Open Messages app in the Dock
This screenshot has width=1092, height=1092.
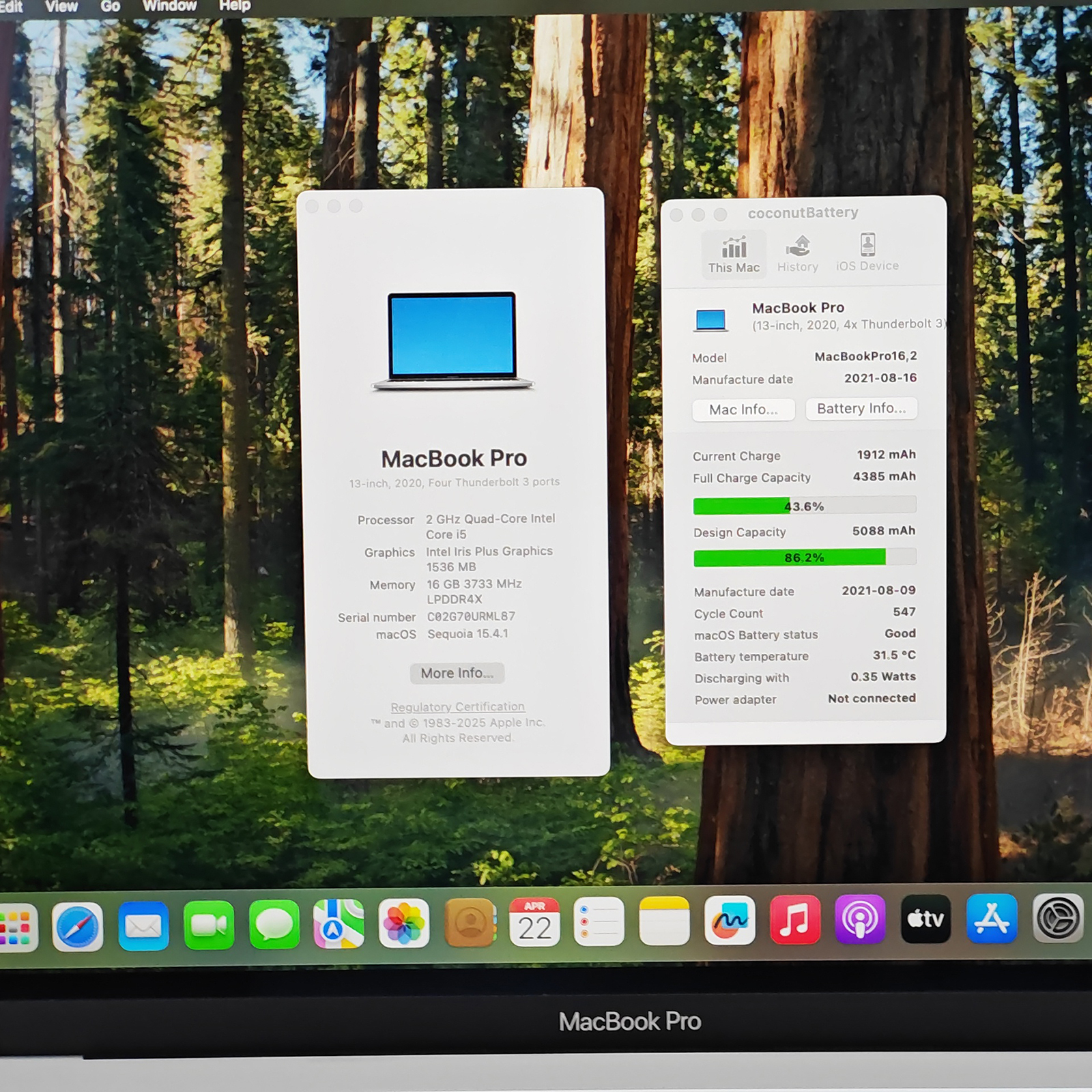(x=274, y=925)
